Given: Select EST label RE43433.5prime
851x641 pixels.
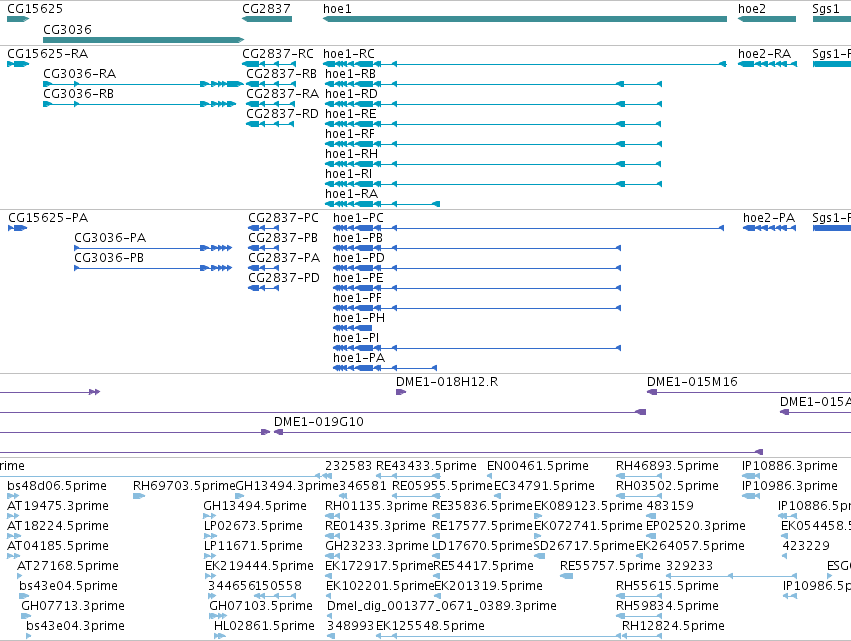Looking at the screenshot, I should coord(427,466).
